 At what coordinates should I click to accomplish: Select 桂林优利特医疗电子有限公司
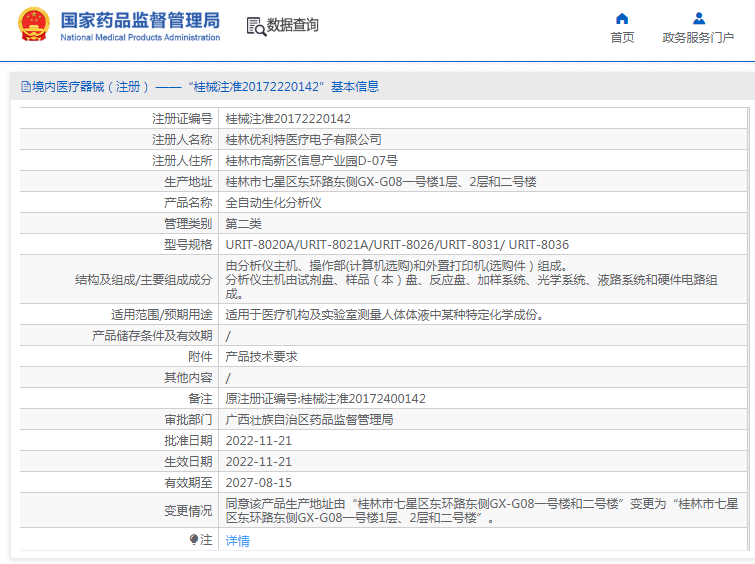[x=303, y=140]
